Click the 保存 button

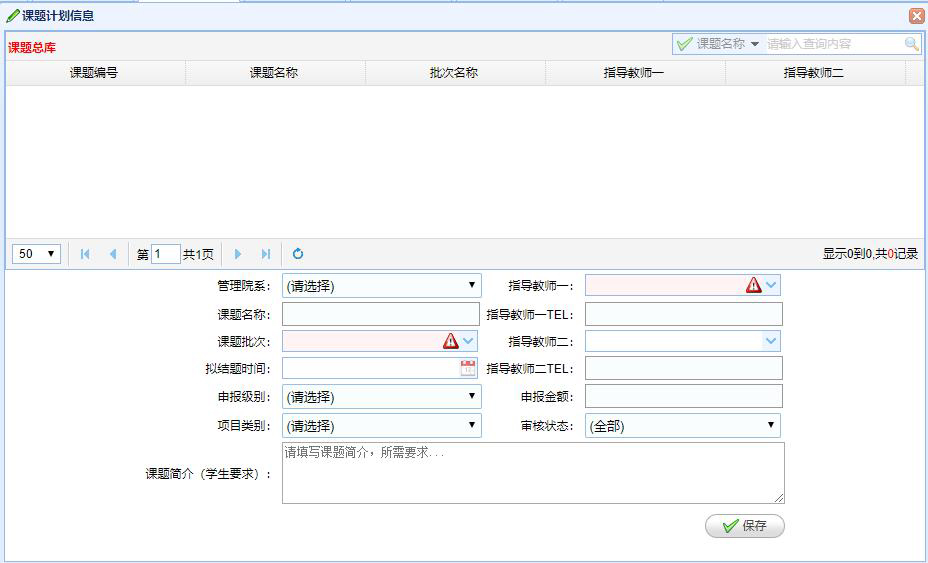click(744, 526)
